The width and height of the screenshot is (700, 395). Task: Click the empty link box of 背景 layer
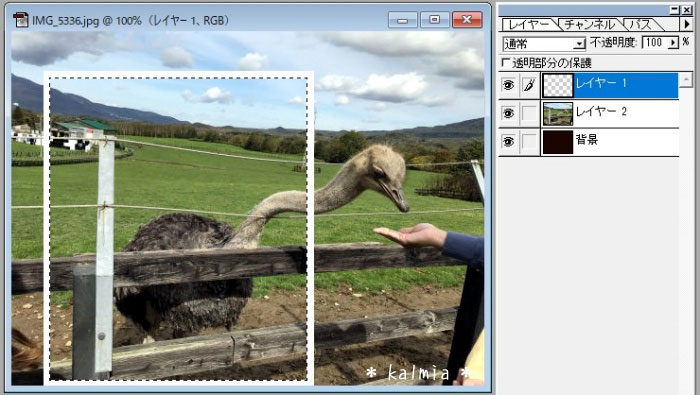529,141
